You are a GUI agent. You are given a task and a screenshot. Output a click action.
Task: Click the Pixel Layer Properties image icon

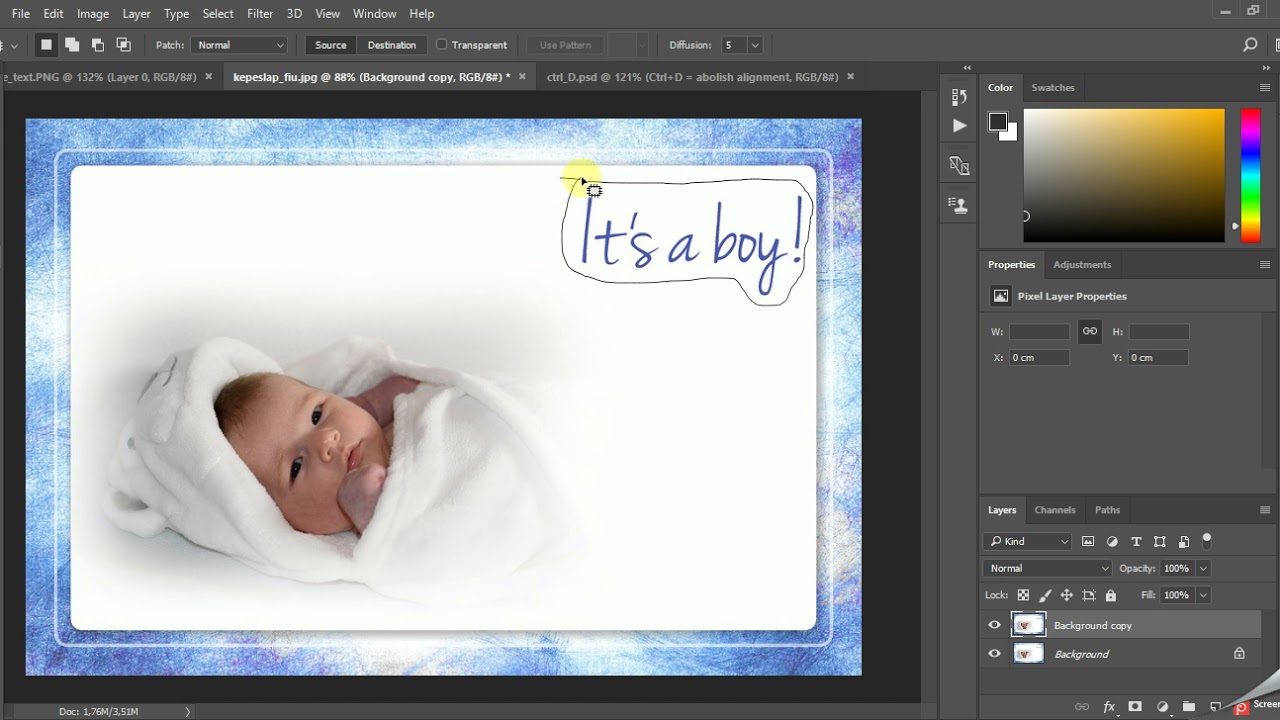click(1001, 296)
